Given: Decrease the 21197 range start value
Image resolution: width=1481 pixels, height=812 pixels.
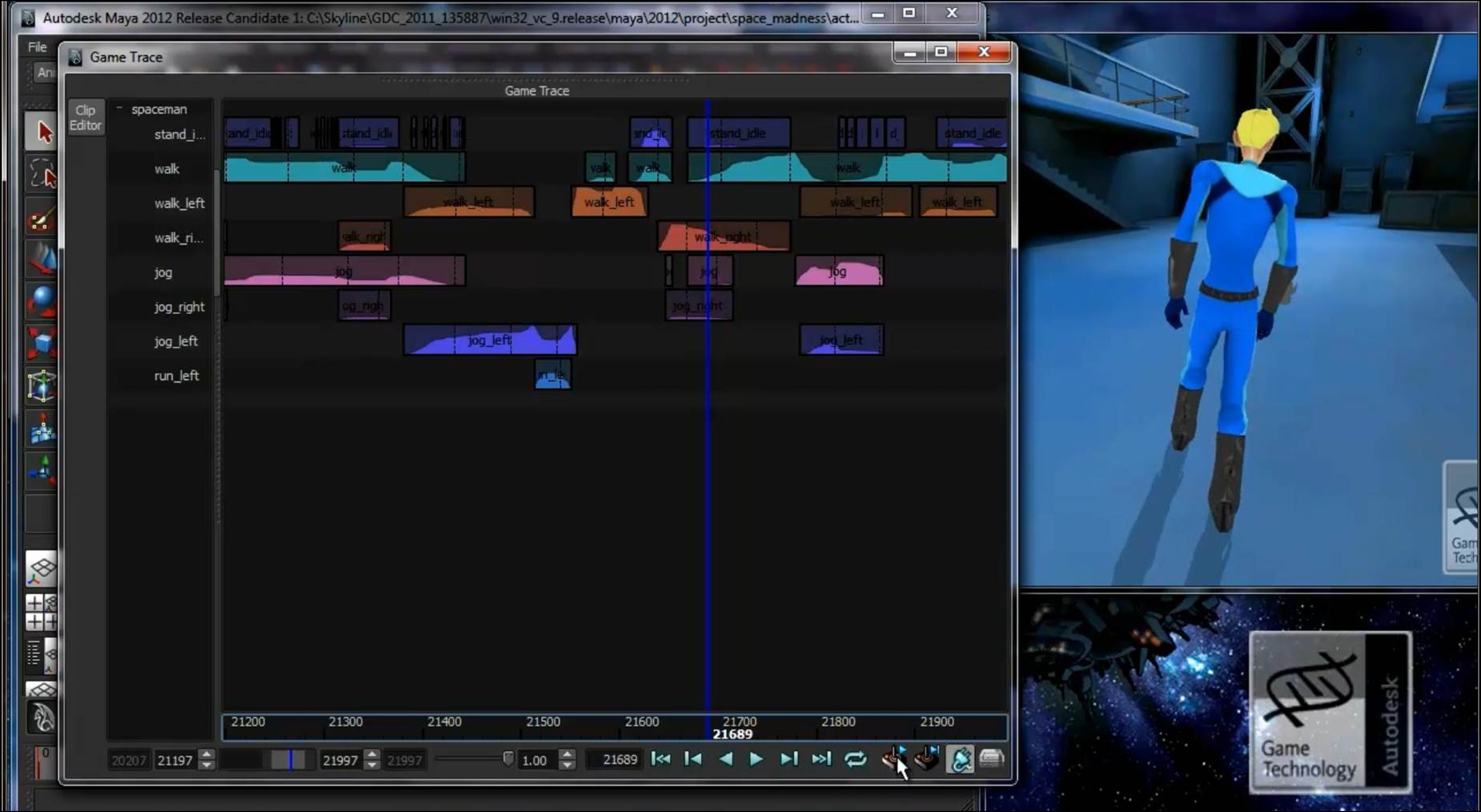Looking at the screenshot, I should [x=207, y=765].
